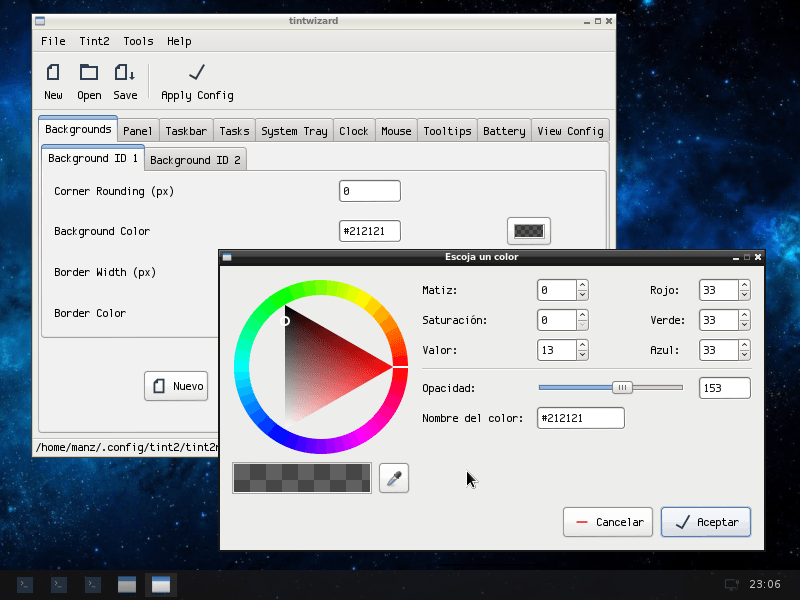
Task: Decrease the Matiz value with its down arrow
Action: click(582, 295)
